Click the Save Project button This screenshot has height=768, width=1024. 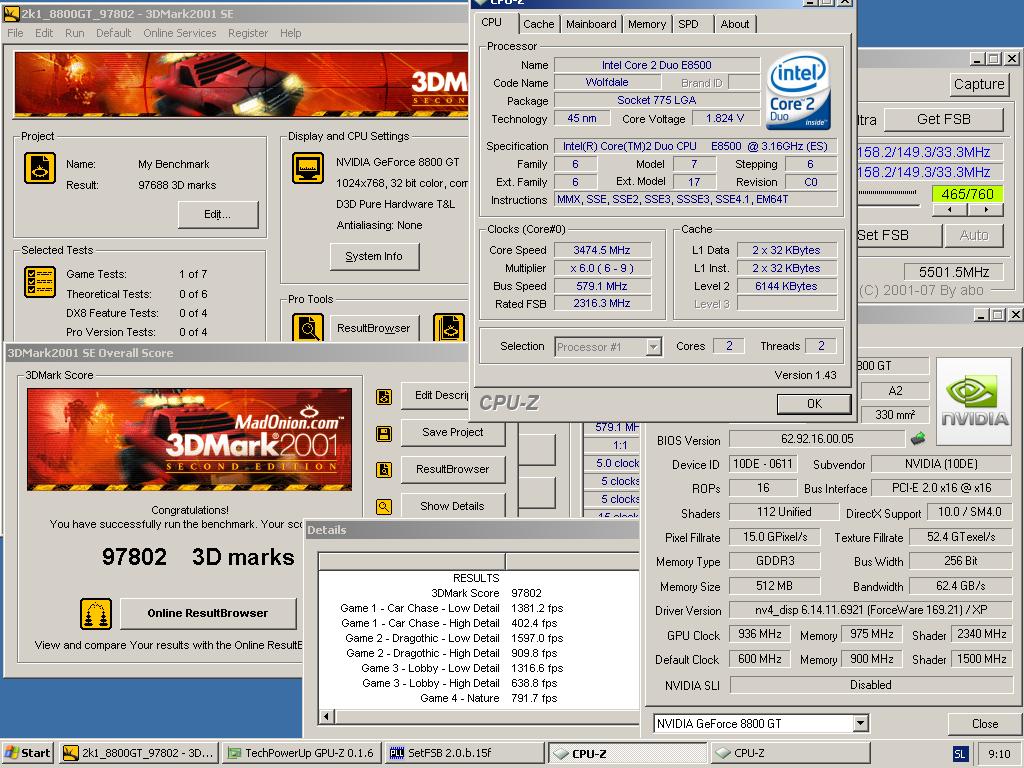click(x=453, y=432)
